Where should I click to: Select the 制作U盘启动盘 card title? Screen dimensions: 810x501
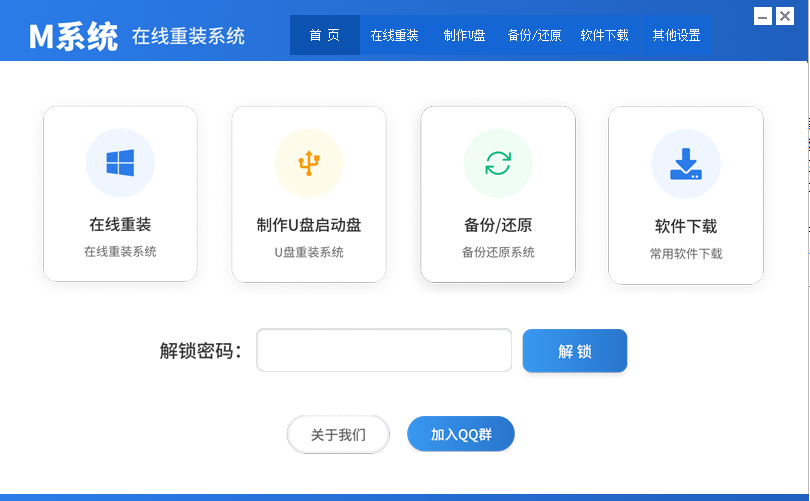coord(309,225)
